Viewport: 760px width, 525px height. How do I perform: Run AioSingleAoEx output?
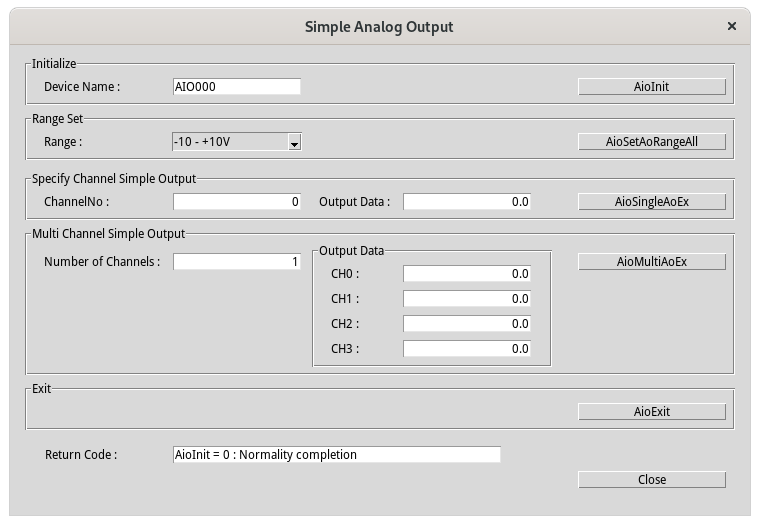point(651,202)
